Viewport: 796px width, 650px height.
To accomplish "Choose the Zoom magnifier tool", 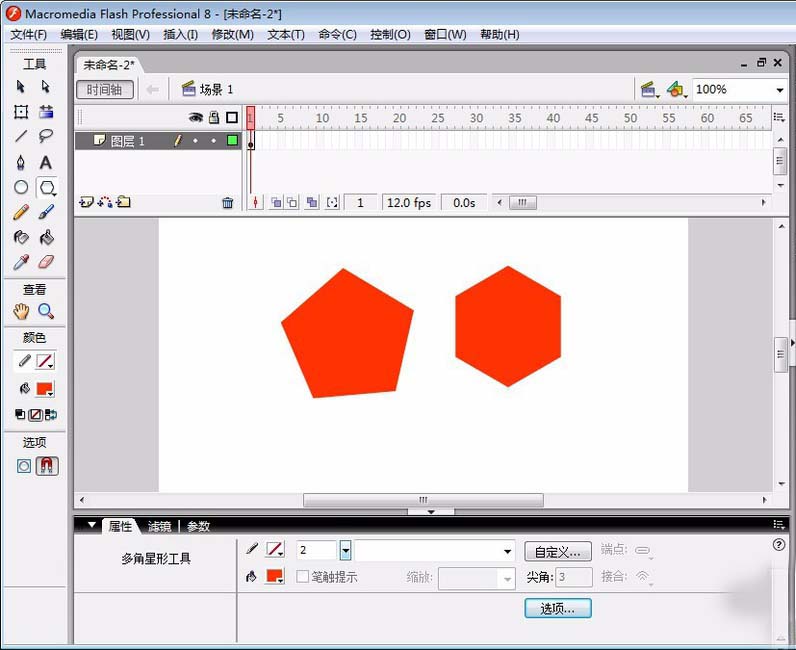I will point(46,311).
